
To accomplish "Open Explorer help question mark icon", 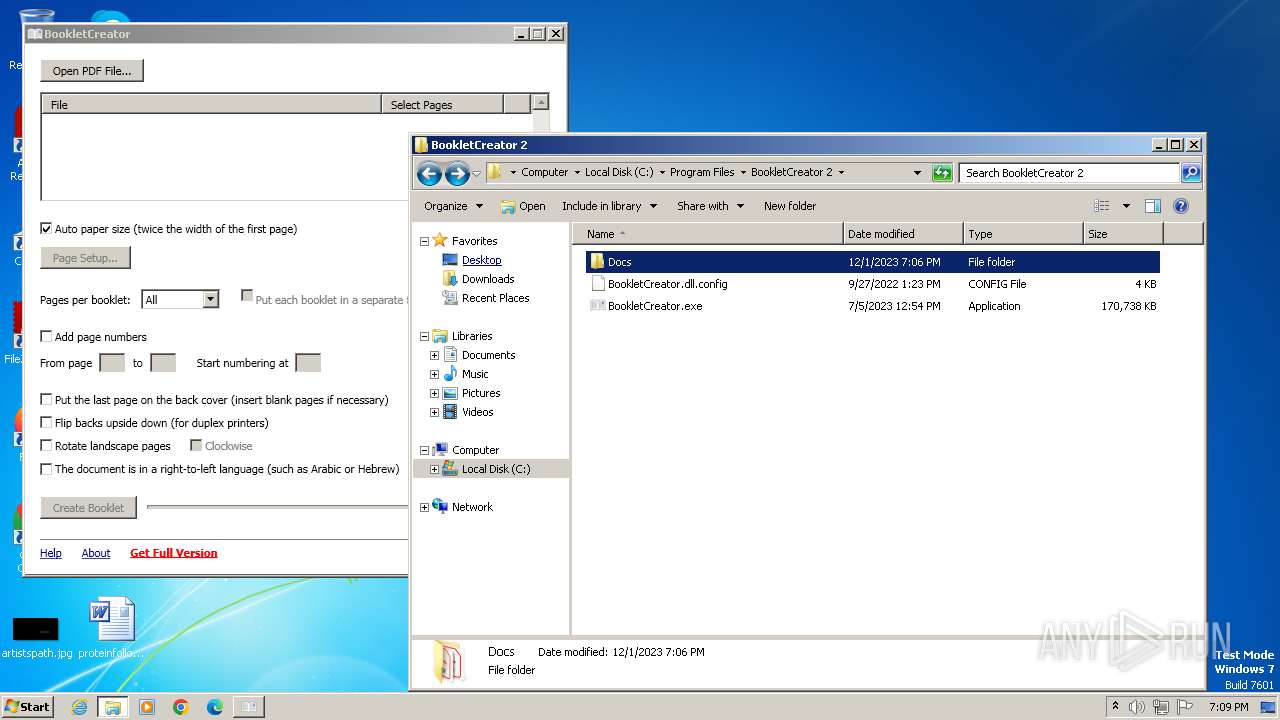I will tap(1180, 206).
